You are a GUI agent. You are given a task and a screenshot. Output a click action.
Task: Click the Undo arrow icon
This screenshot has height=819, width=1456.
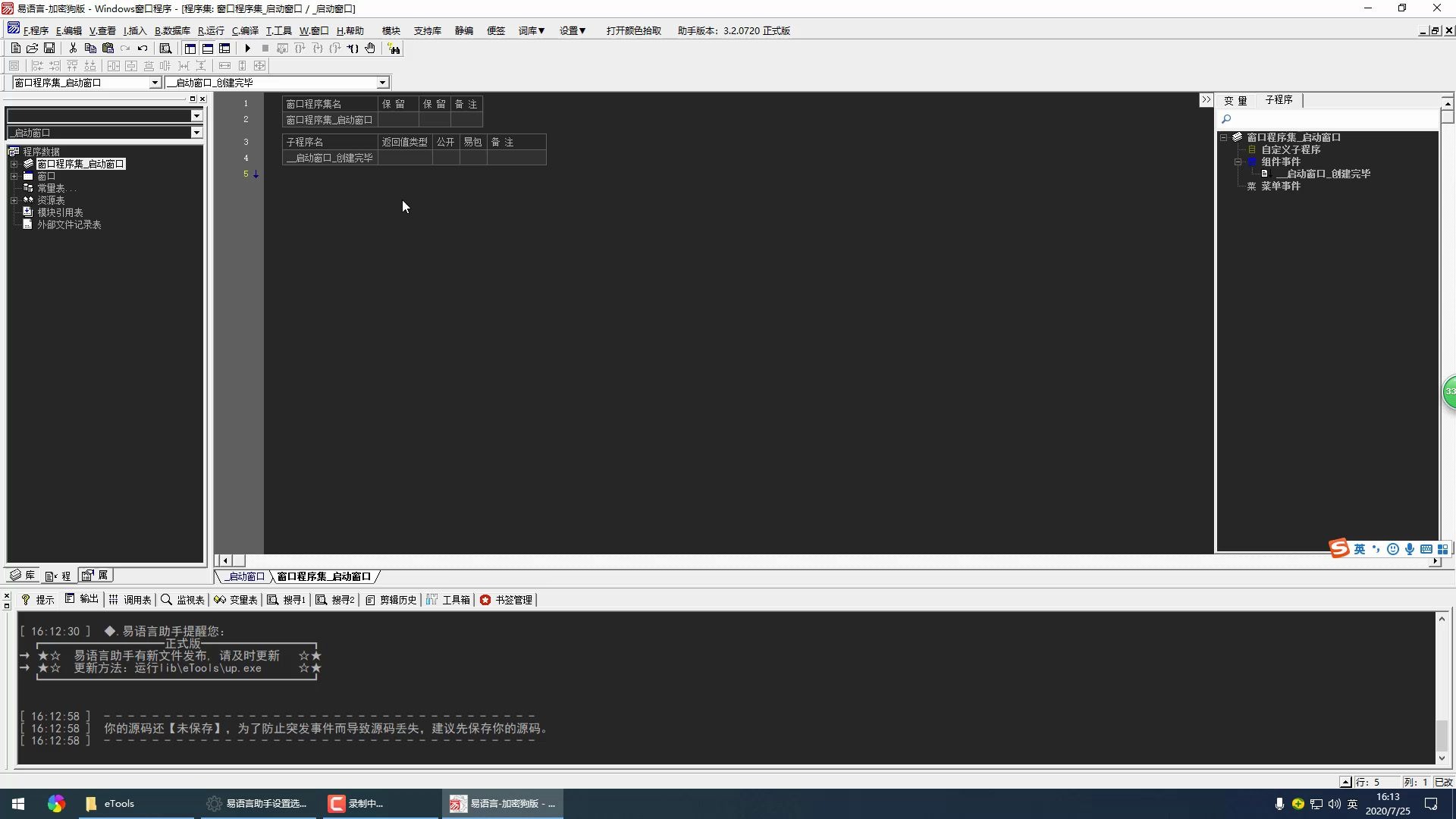tap(143, 49)
